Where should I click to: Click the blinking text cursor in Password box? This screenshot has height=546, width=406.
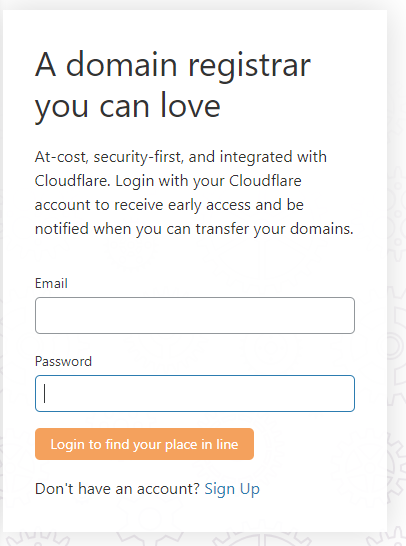pyautogui.click(x=45, y=393)
